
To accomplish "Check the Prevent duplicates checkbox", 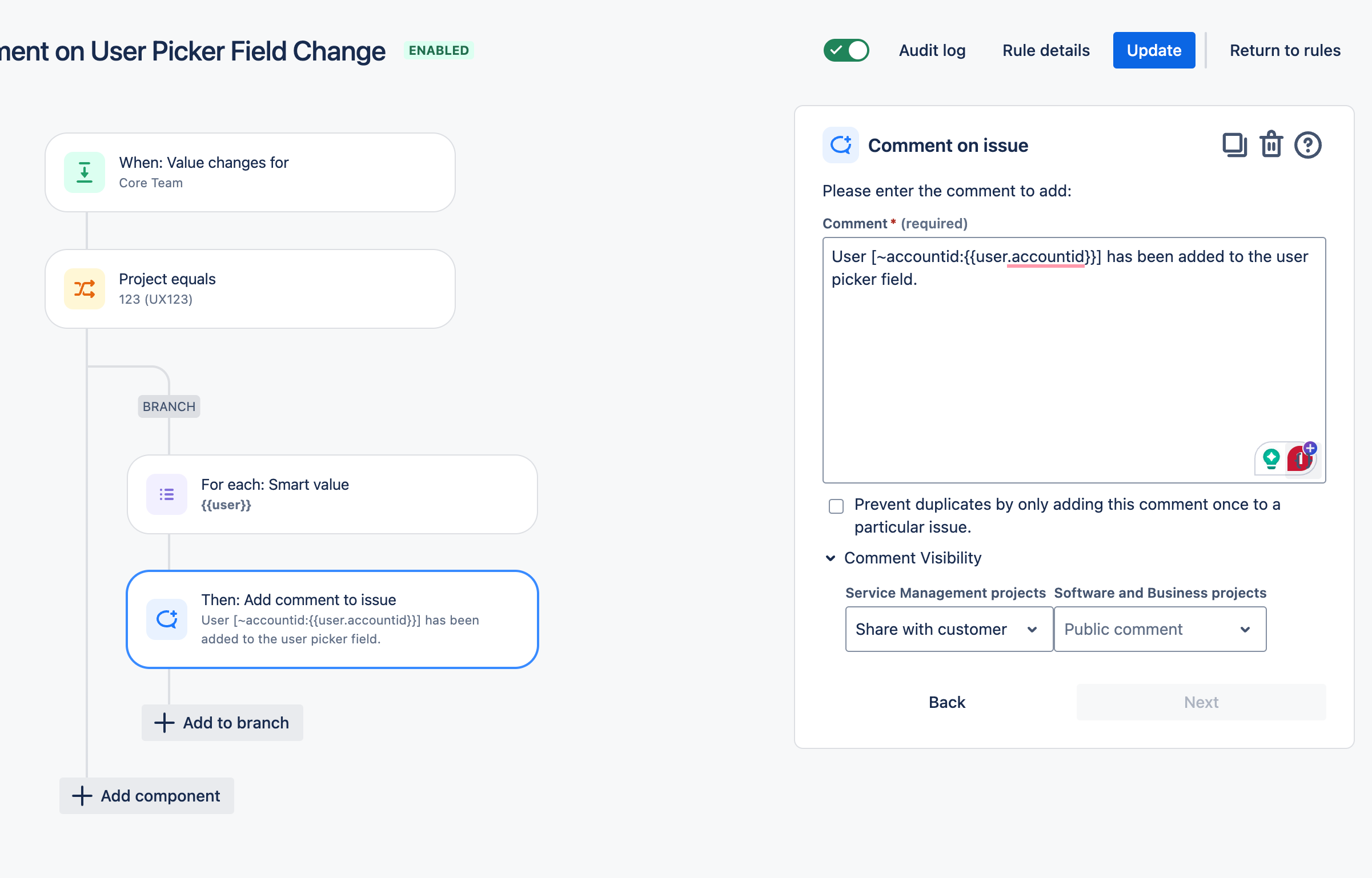I will click(836, 506).
